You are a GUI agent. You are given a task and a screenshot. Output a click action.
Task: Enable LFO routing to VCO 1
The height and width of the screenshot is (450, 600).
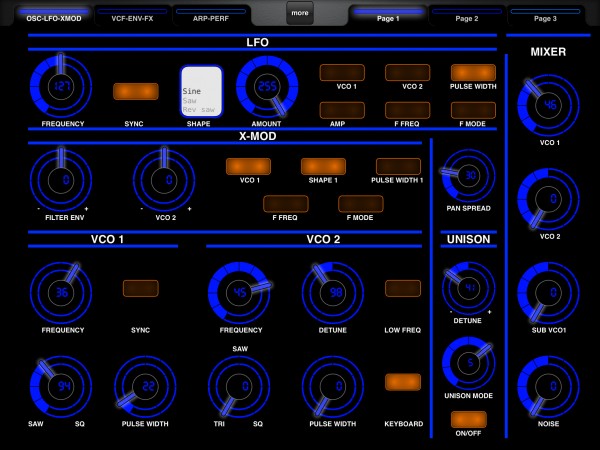coord(342,72)
